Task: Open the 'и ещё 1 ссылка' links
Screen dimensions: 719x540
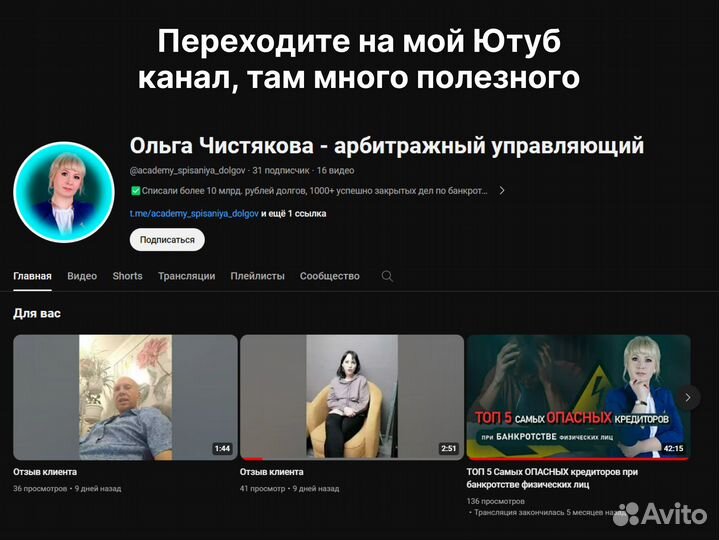Action: point(293,214)
